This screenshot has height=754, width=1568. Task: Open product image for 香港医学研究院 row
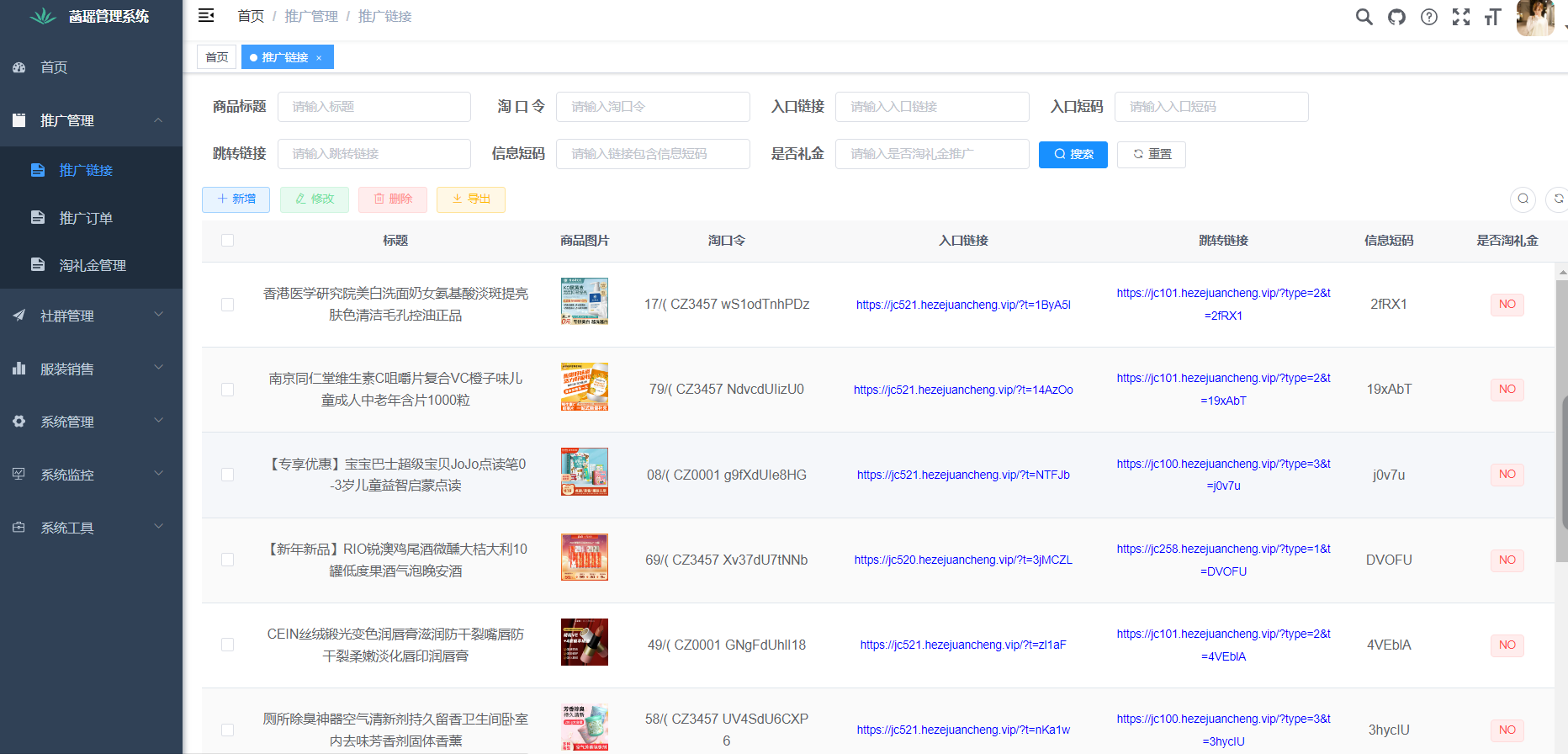[585, 301]
